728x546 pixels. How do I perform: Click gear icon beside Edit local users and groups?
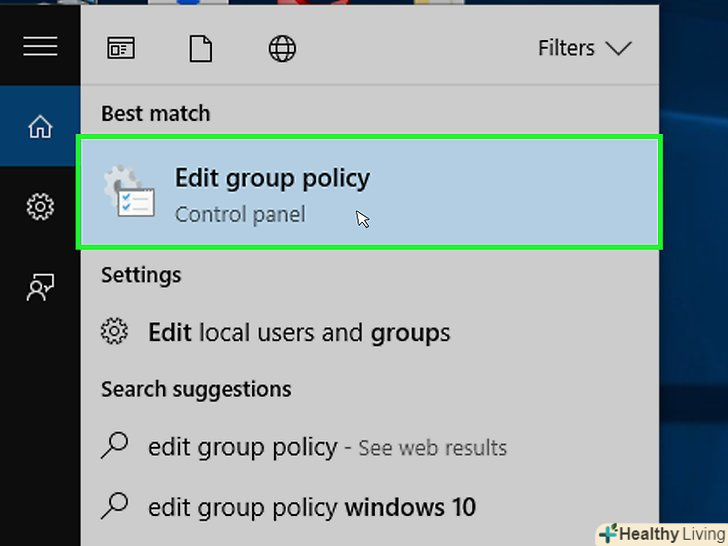tap(116, 331)
